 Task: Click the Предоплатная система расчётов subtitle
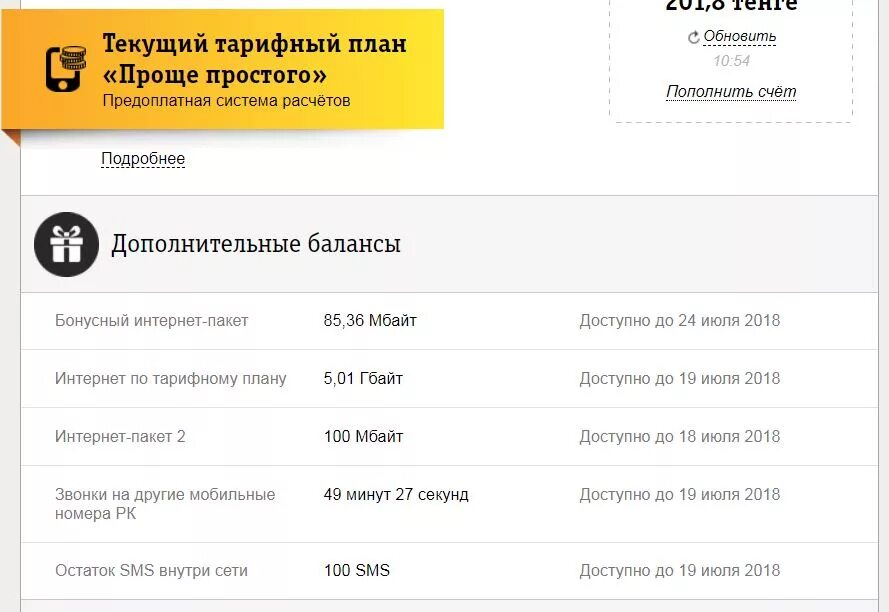(x=226, y=100)
